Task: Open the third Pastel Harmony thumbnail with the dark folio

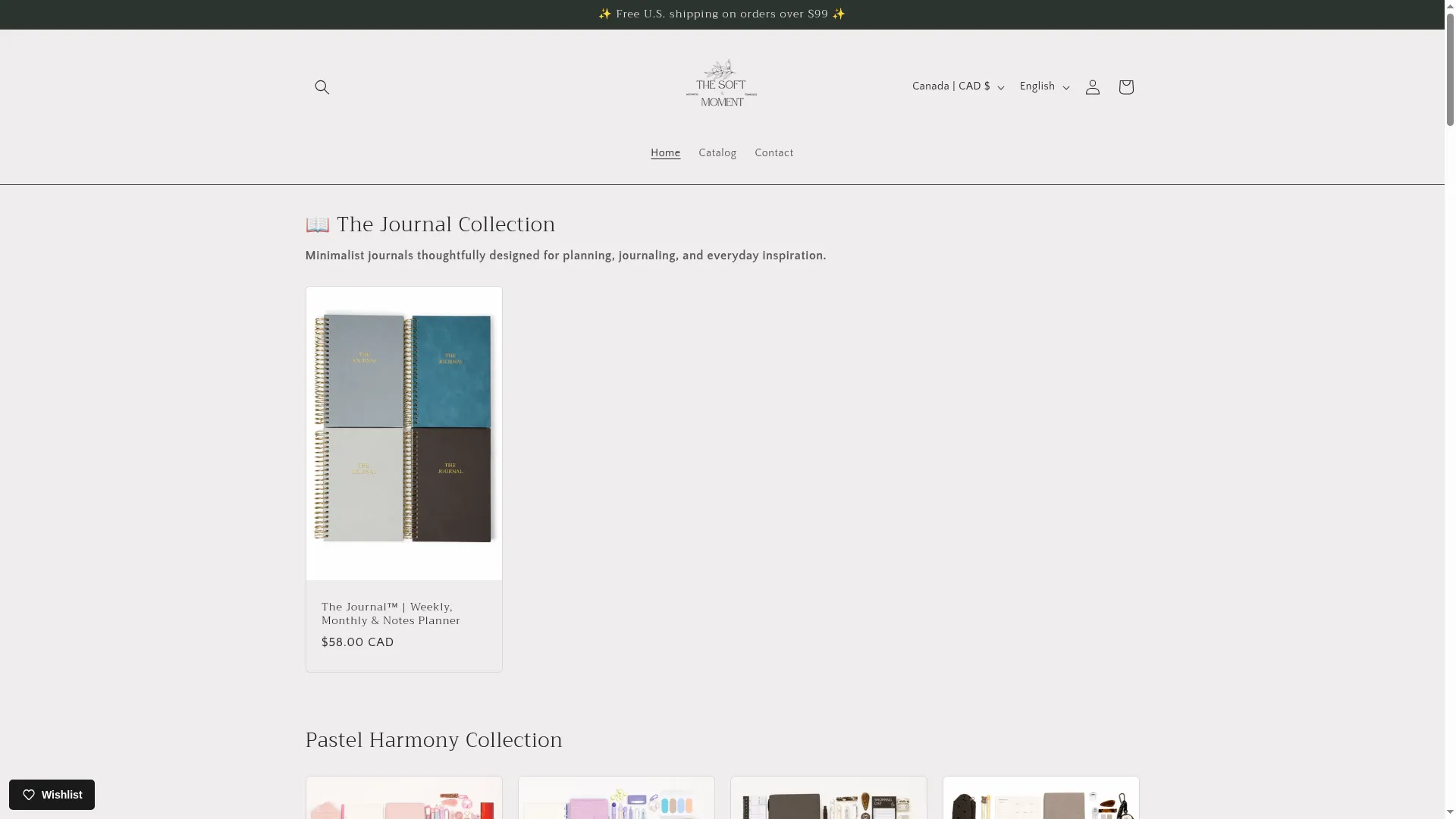Action: [828, 798]
